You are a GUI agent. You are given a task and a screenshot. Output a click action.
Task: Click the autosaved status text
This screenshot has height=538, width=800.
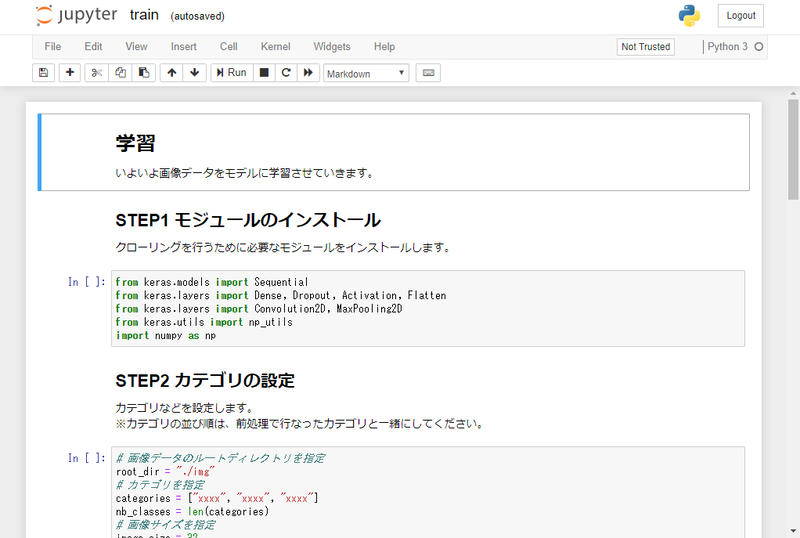[x=197, y=16]
